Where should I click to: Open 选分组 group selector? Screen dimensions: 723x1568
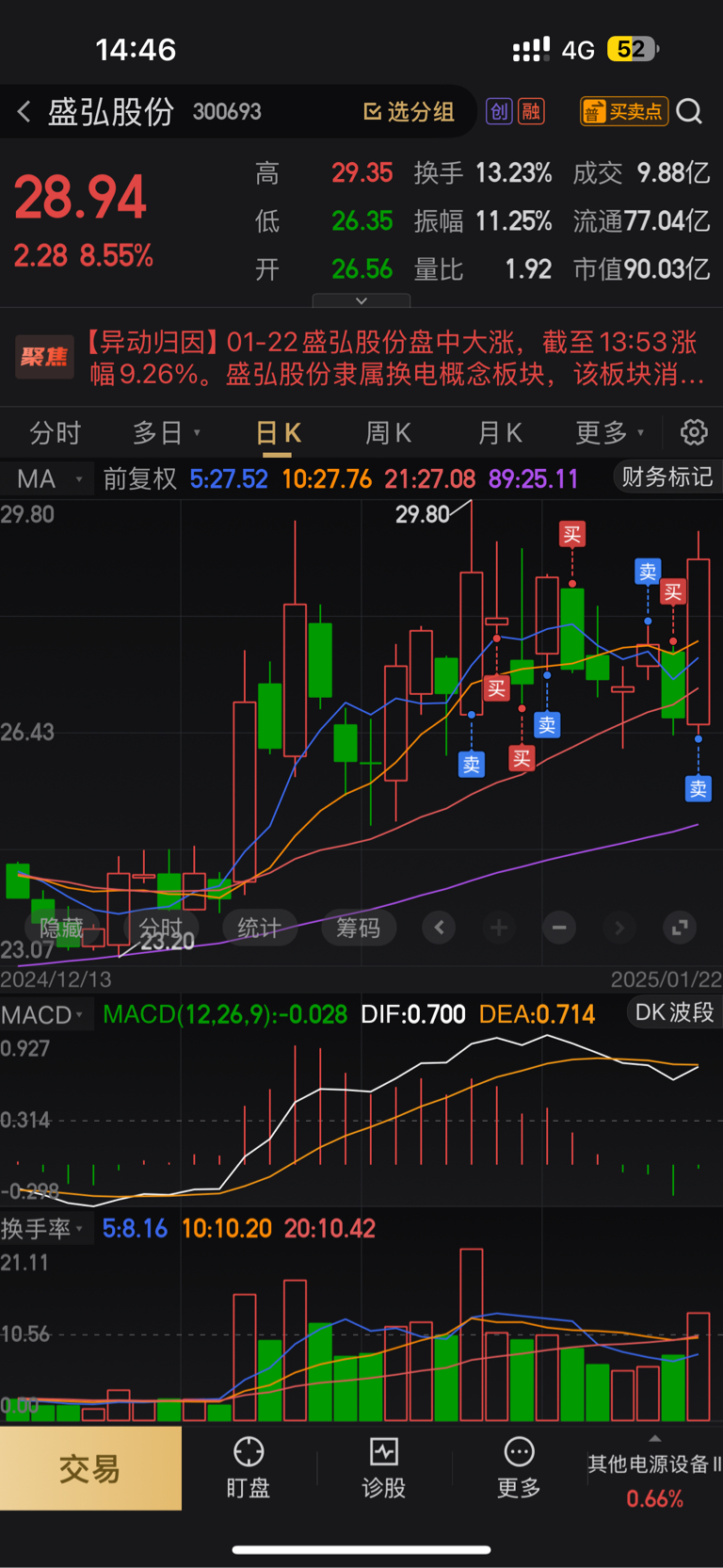[410, 112]
